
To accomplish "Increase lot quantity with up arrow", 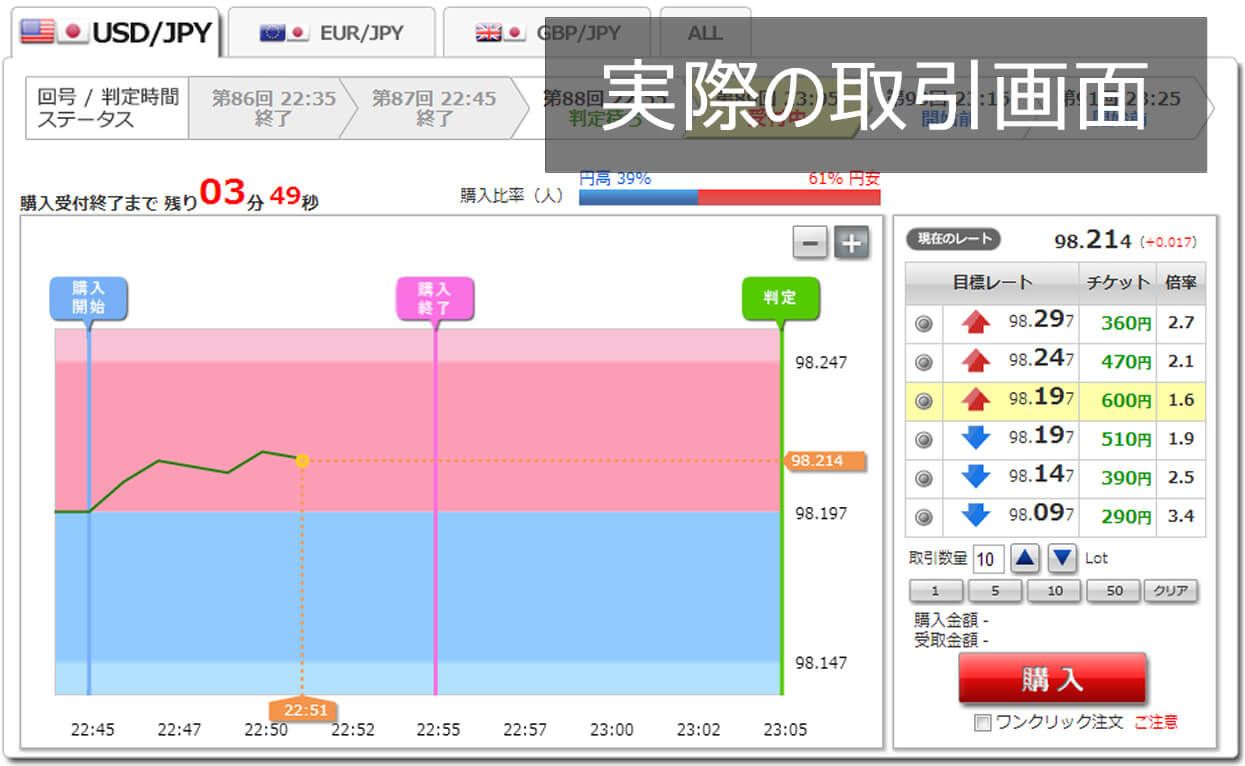I will coord(1026,558).
